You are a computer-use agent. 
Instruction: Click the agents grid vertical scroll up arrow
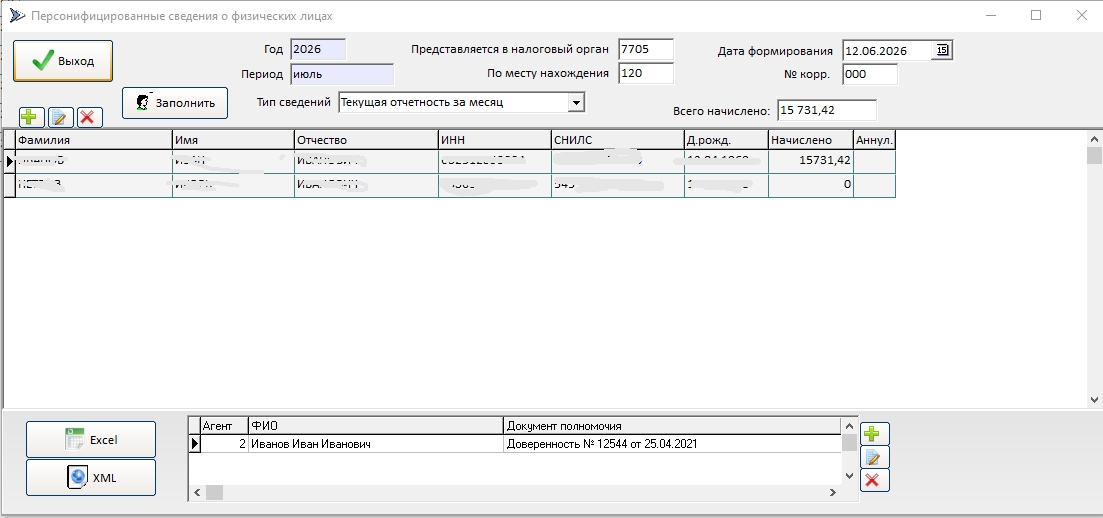coord(850,426)
